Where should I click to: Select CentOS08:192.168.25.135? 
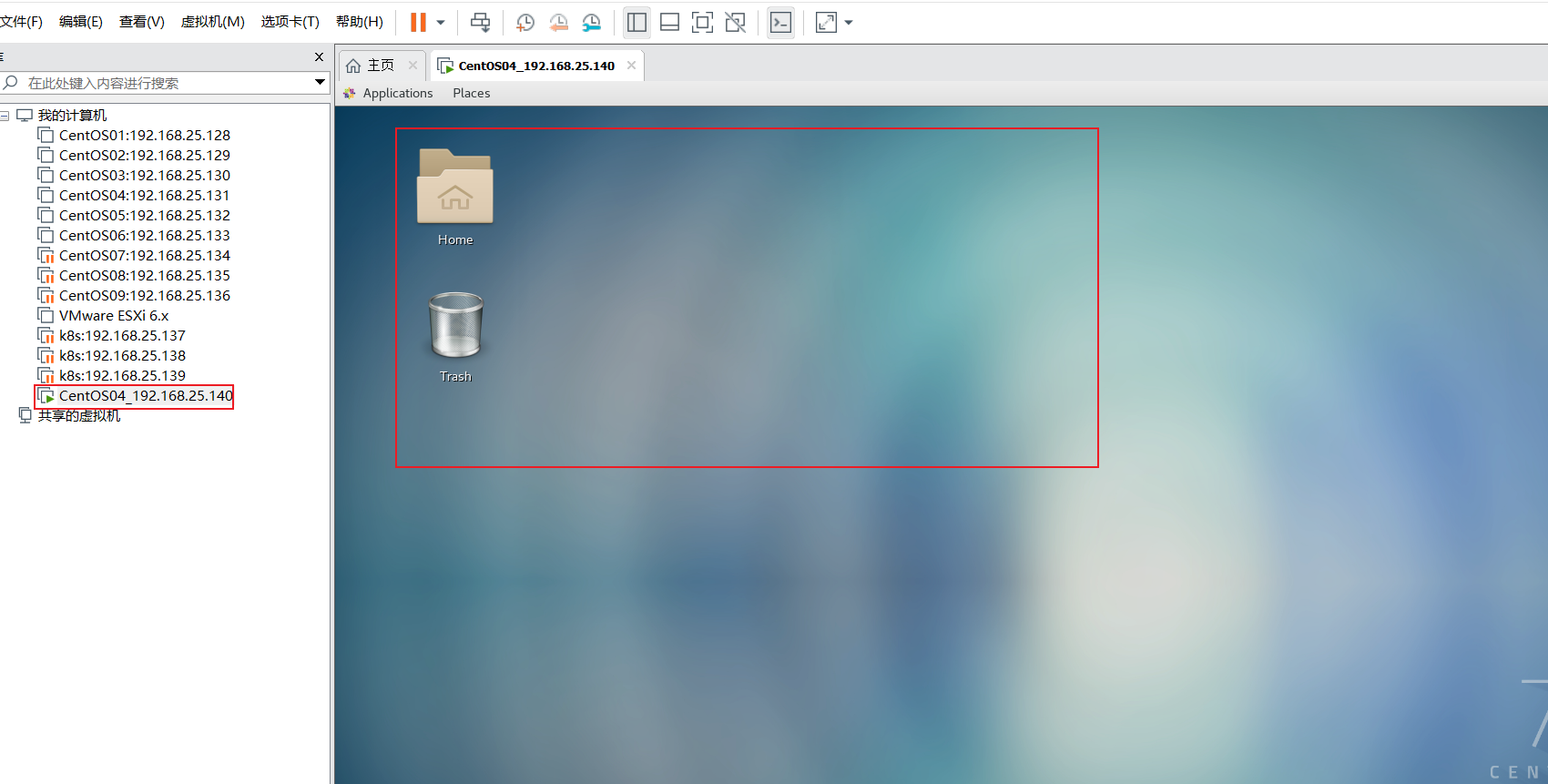coord(145,276)
